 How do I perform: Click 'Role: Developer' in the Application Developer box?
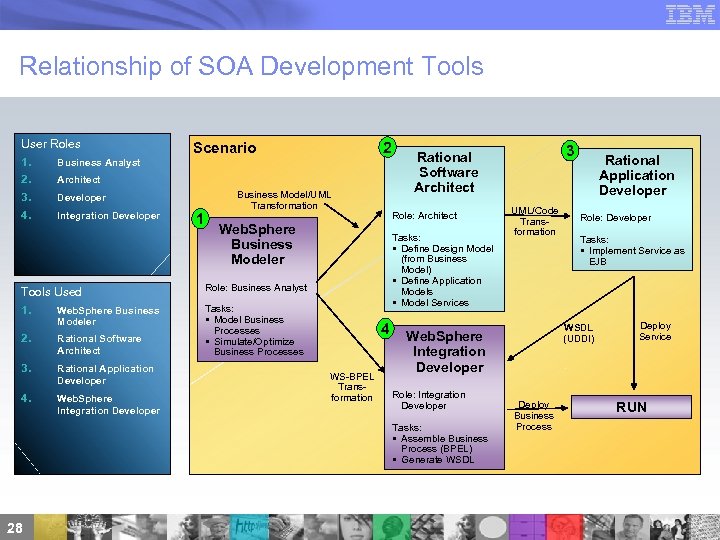(615, 218)
